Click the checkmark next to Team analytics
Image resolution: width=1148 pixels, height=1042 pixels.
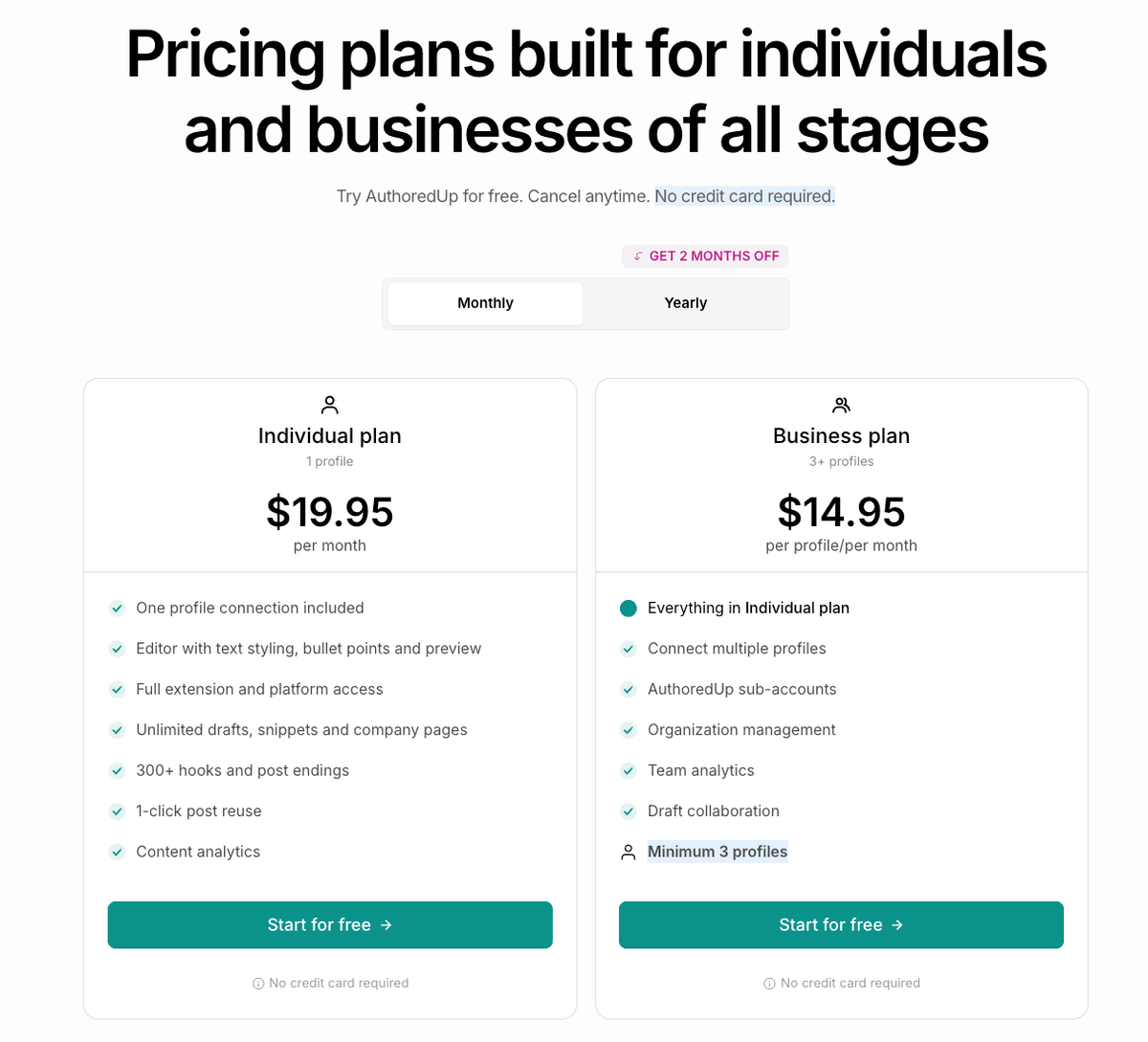pos(629,770)
